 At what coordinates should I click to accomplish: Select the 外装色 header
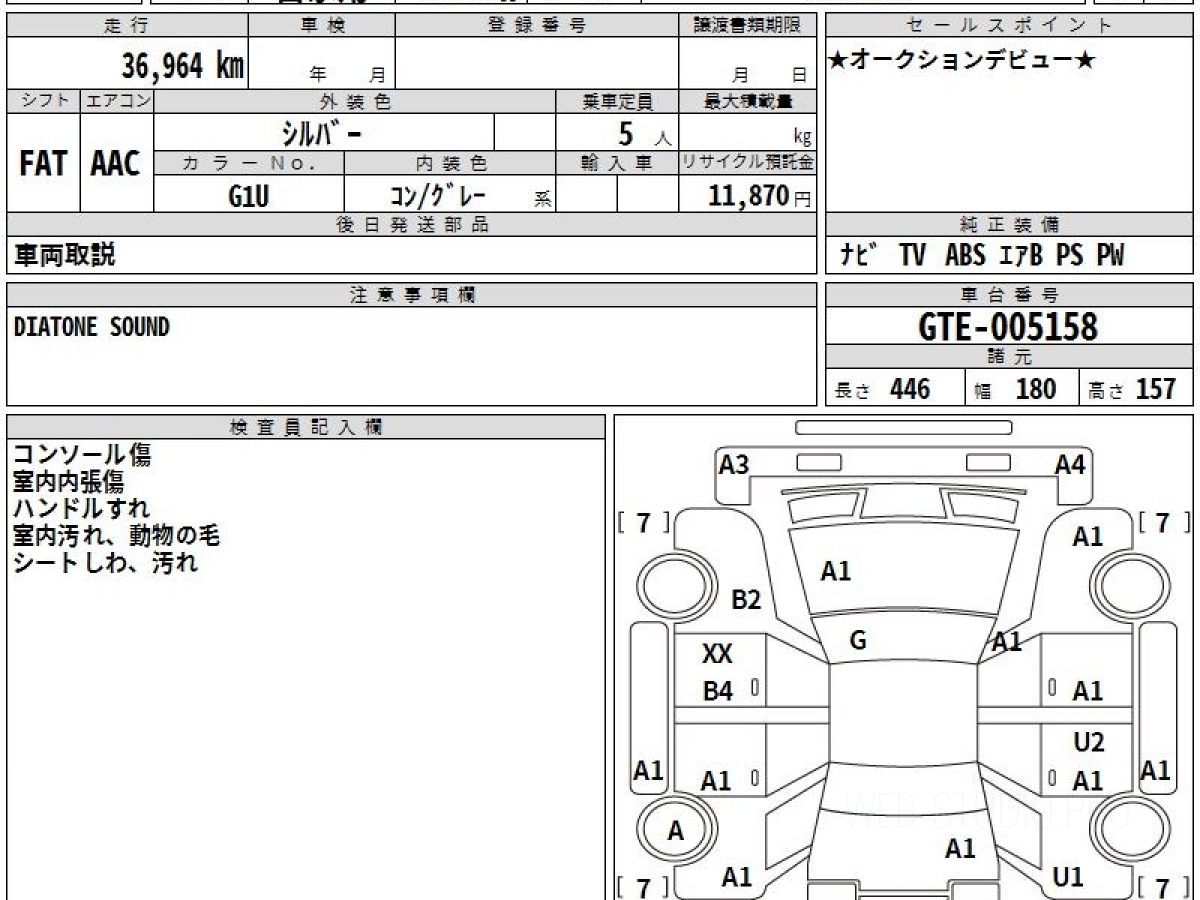(355, 101)
